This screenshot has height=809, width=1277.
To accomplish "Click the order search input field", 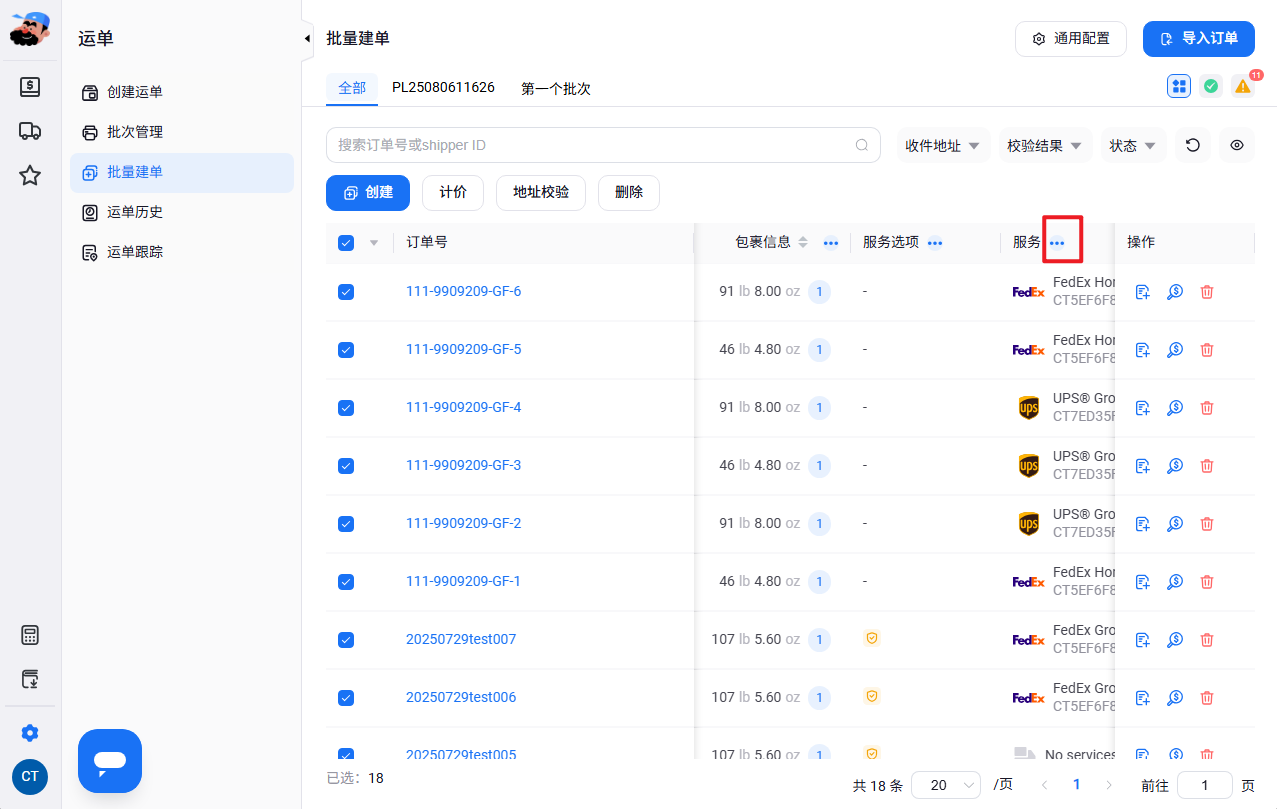I will 603,145.
